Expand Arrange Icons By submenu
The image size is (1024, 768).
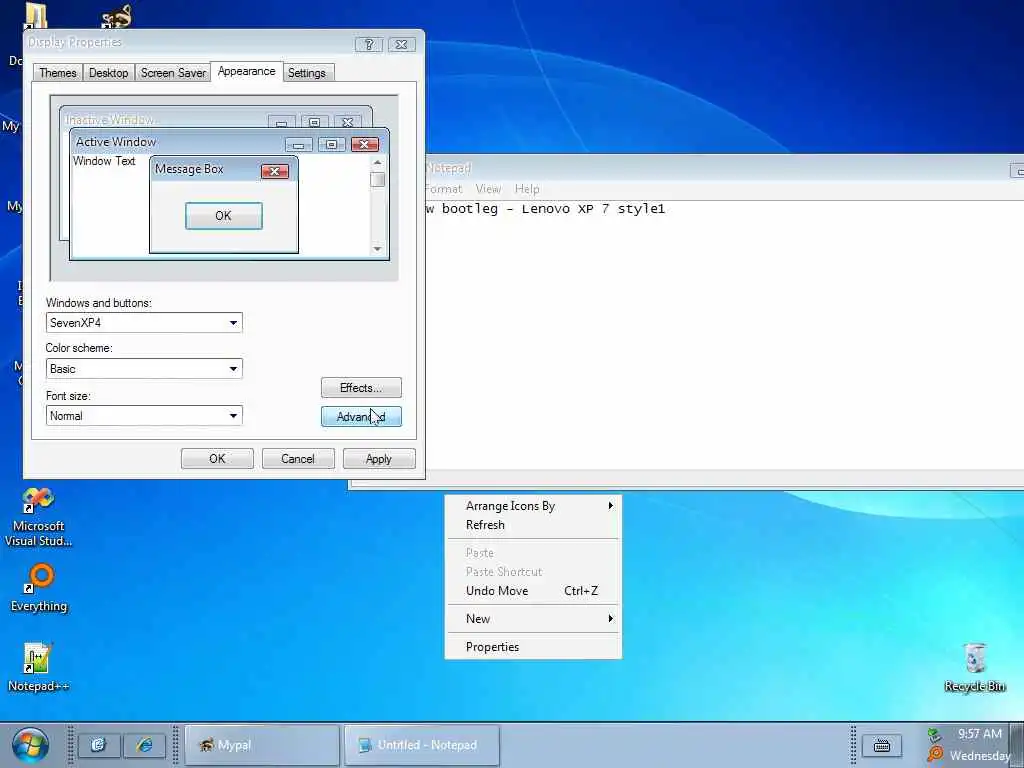[x=533, y=505]
